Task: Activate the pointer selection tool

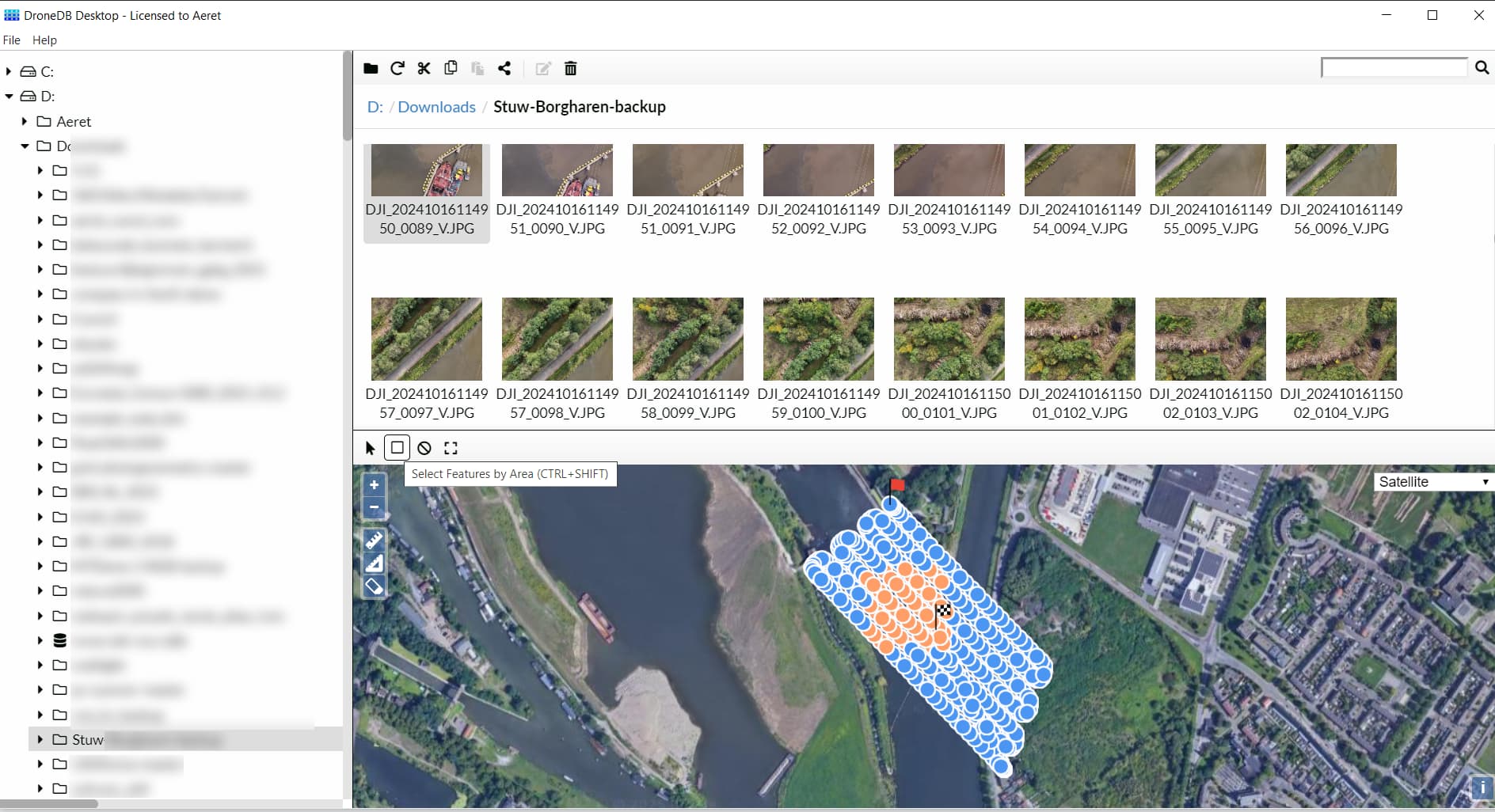Action: point(370,448)
